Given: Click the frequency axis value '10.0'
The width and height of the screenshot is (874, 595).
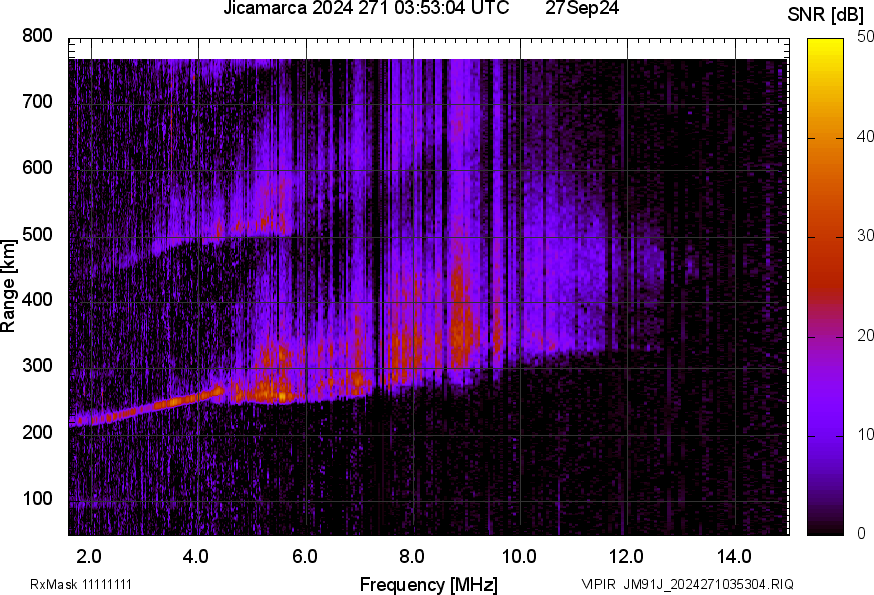Looking at the screenshot, I should coord(519,557).
